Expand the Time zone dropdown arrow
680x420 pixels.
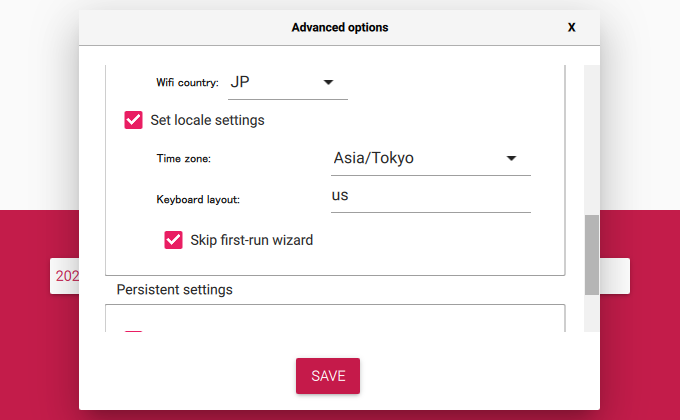[511, 158]
